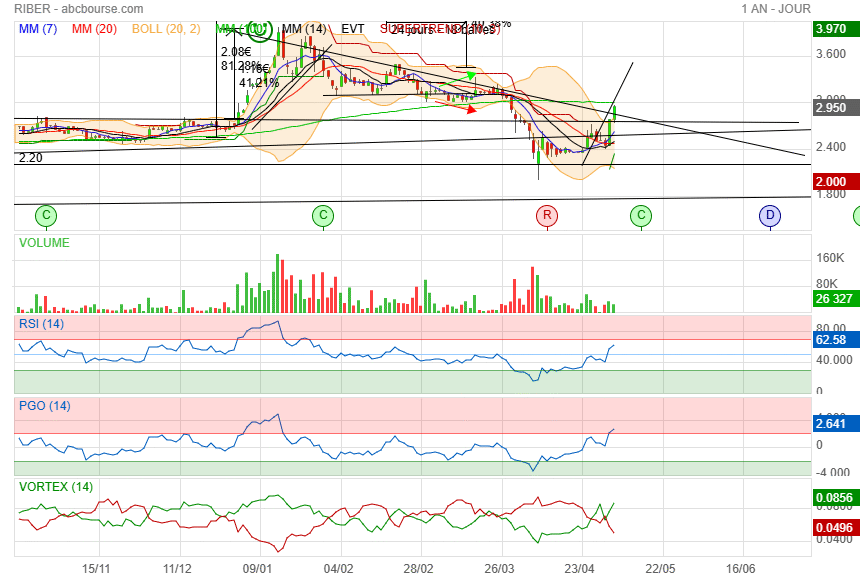Screen dimensions: 860x579
Task: Click the green circled icon near MM (14)
Action: 259,30
